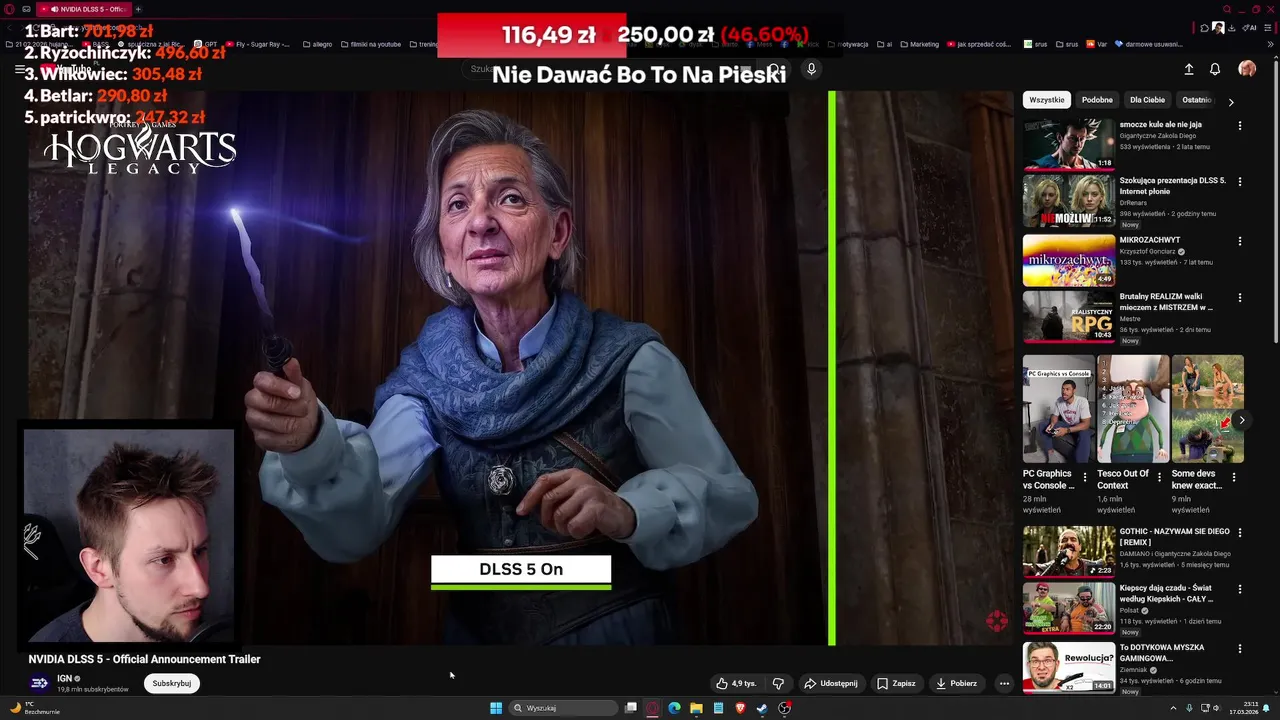Viewport: 1280px width, 720px height.
Task: Start voice search with microphone icon
Action: [x=811, y=69]
